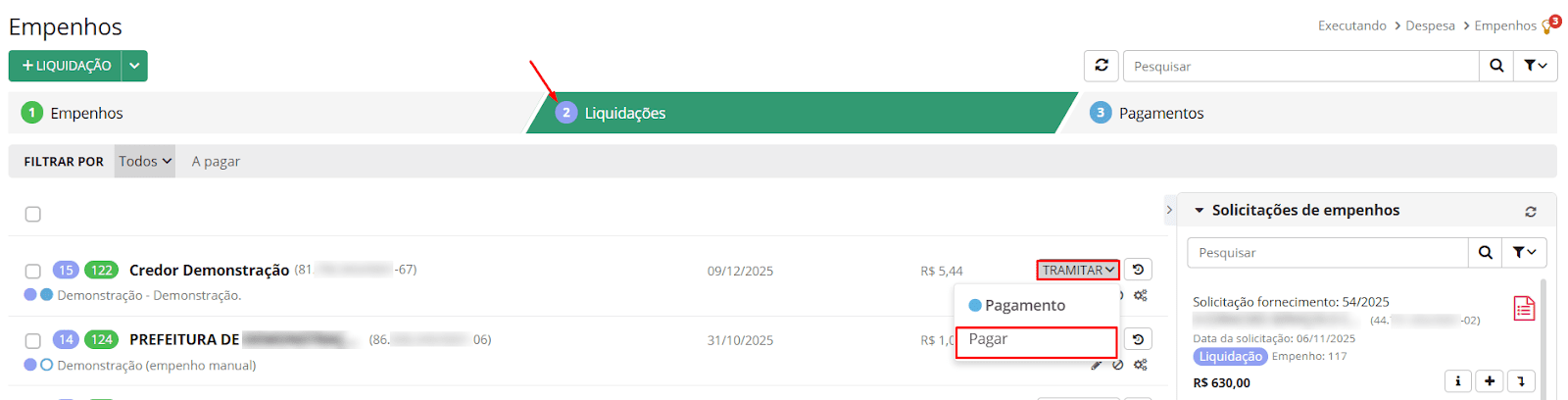Check the Credor Demonstração row checkbox

[x=33, y=271]
